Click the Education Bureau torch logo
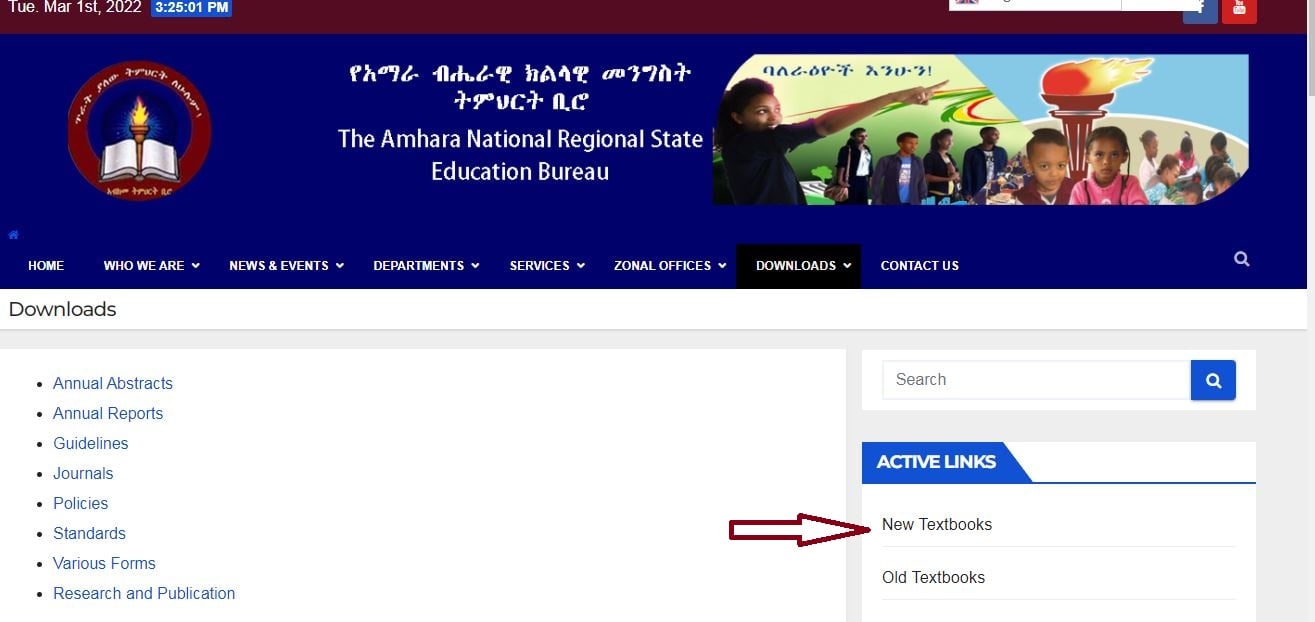The height and width of the screenshot is (622, 1315). coord(139,130)
